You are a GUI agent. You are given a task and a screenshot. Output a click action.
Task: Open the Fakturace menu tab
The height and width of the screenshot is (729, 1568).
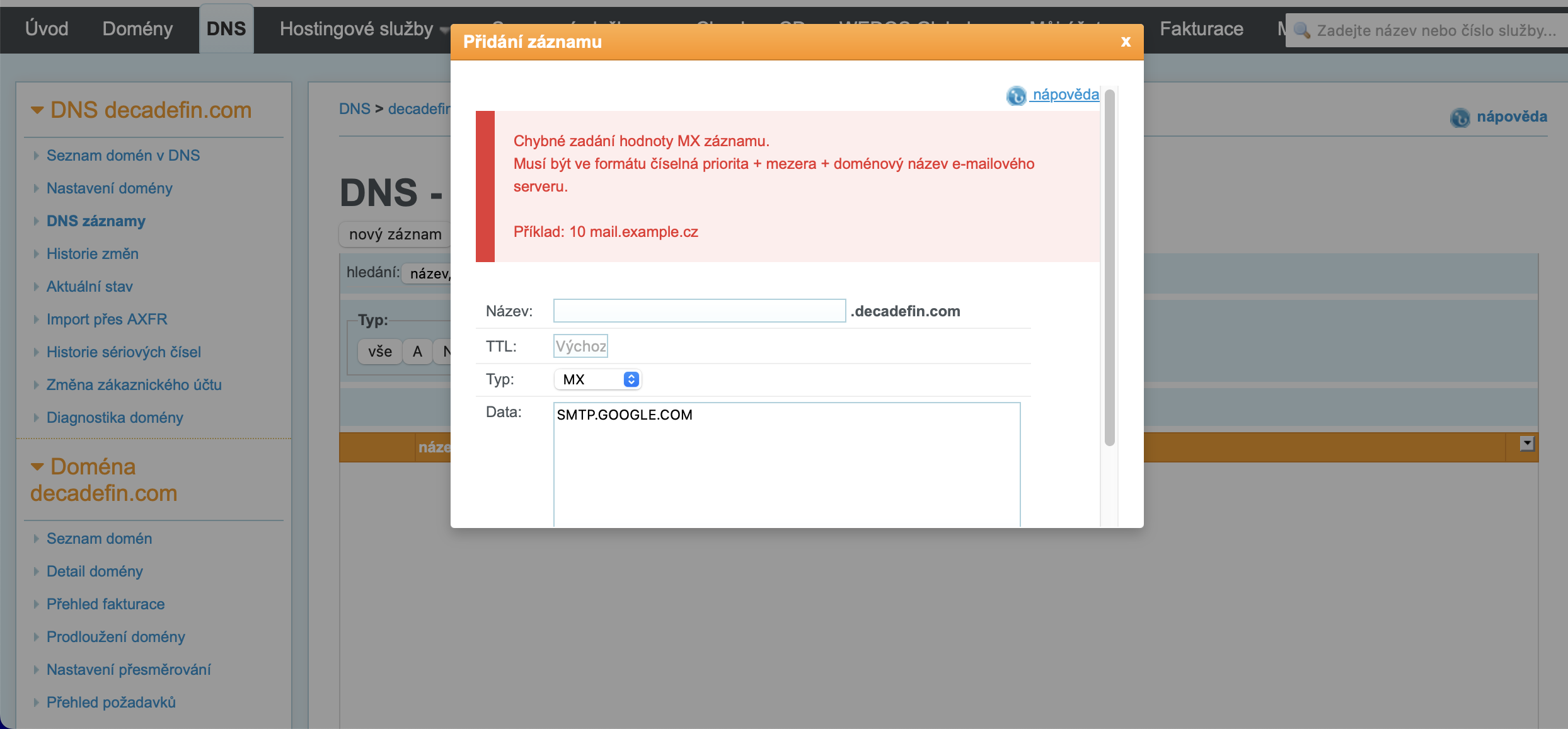tap(1201, 29)
